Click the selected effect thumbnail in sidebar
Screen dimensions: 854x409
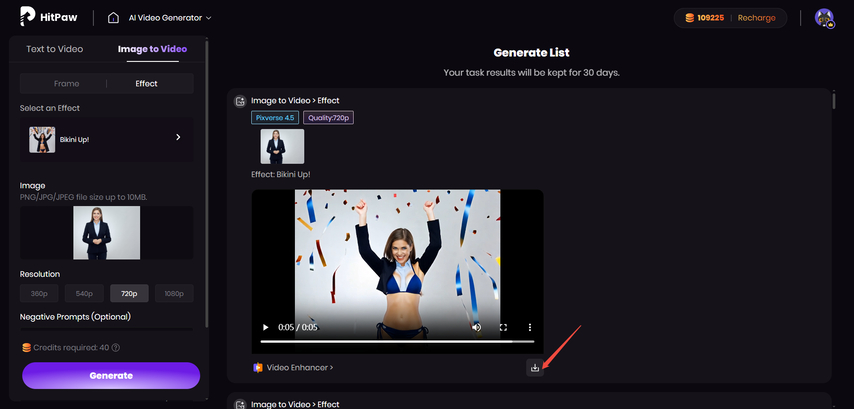coord(42,139)
